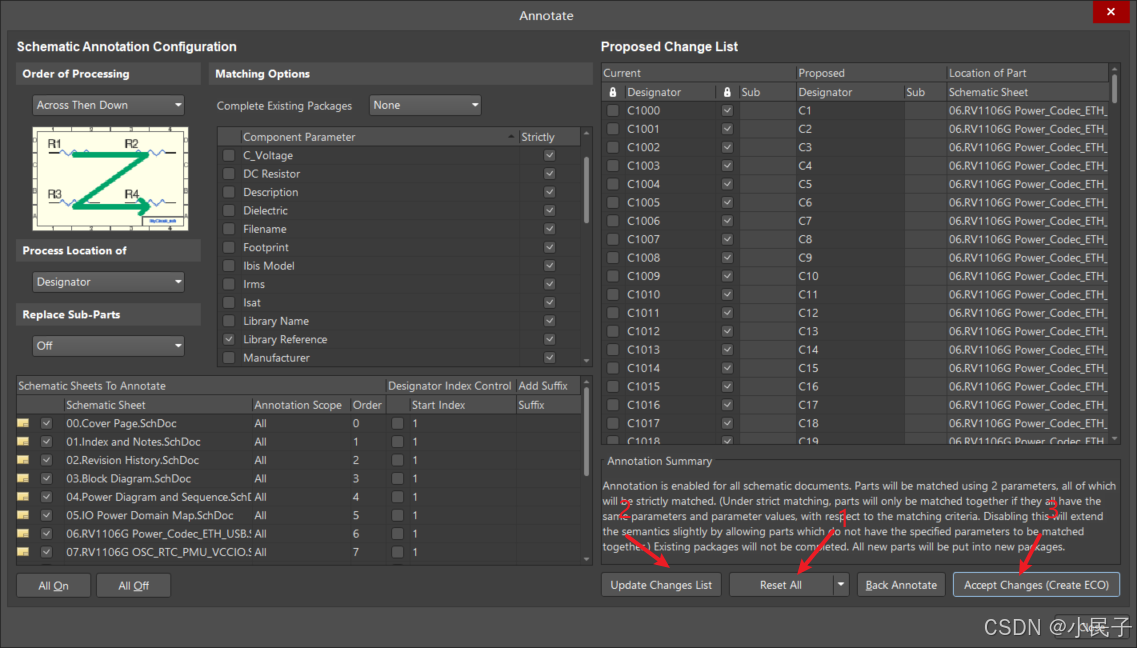Enable the Footprint parameter checkbox
Screen dimensions: 1137x648
pyautogui.click(x=229, y=247)
